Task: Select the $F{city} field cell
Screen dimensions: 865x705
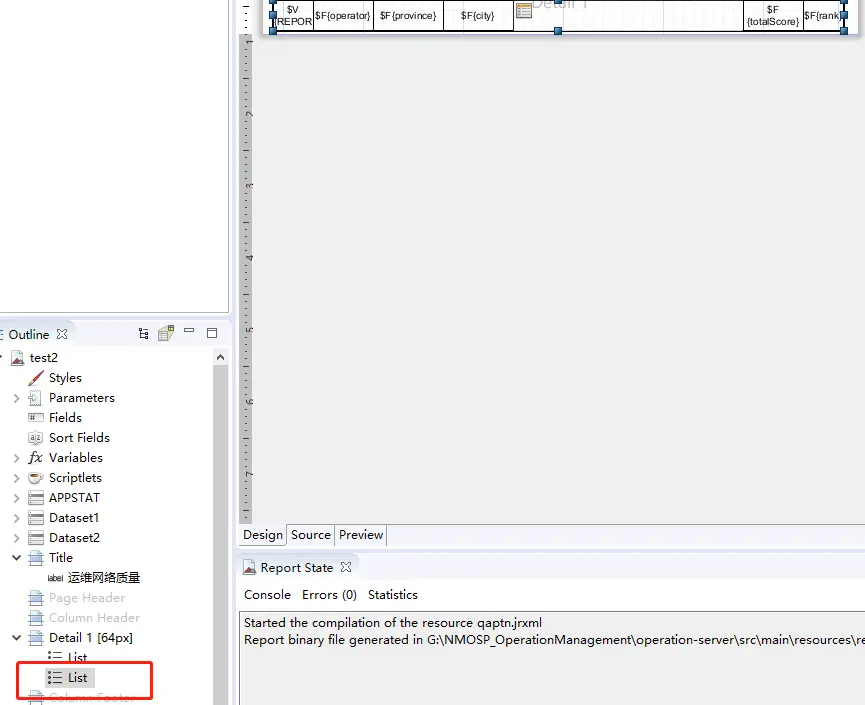Action: pos(478,15)
